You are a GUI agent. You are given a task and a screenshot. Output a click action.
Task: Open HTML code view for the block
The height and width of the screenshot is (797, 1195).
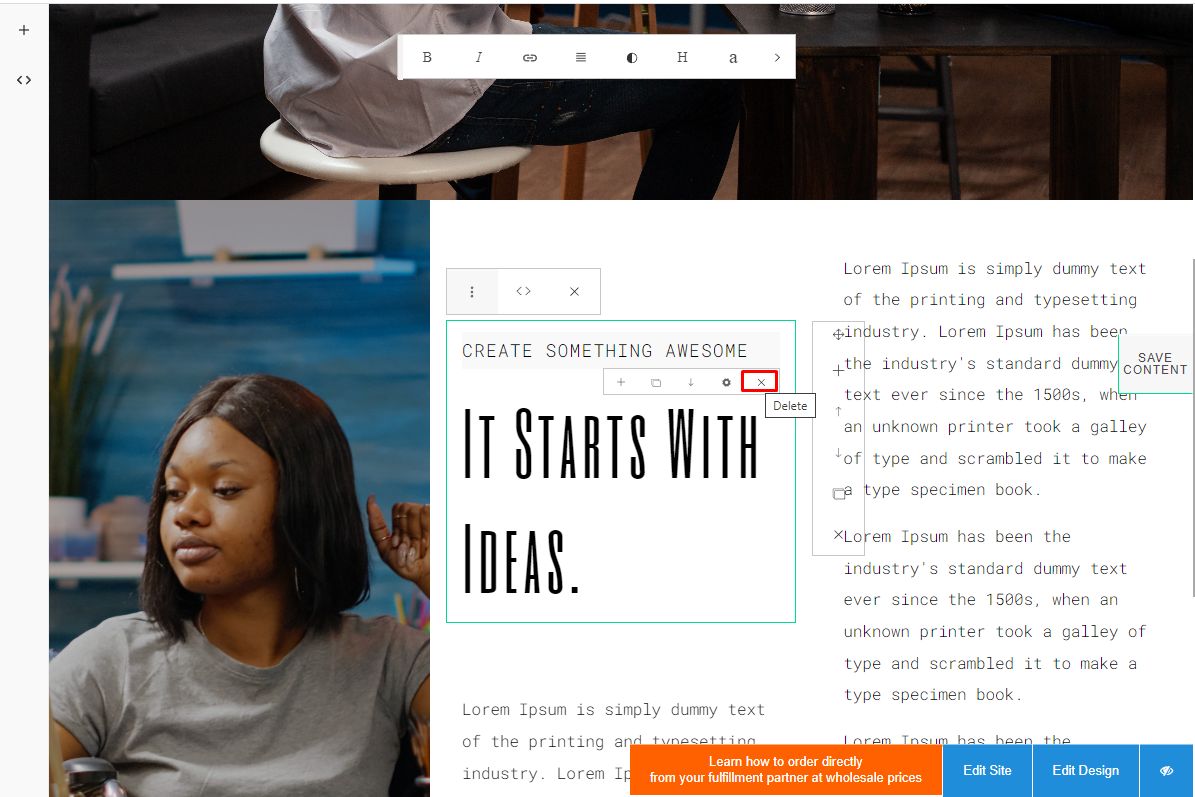pos(524,292)
